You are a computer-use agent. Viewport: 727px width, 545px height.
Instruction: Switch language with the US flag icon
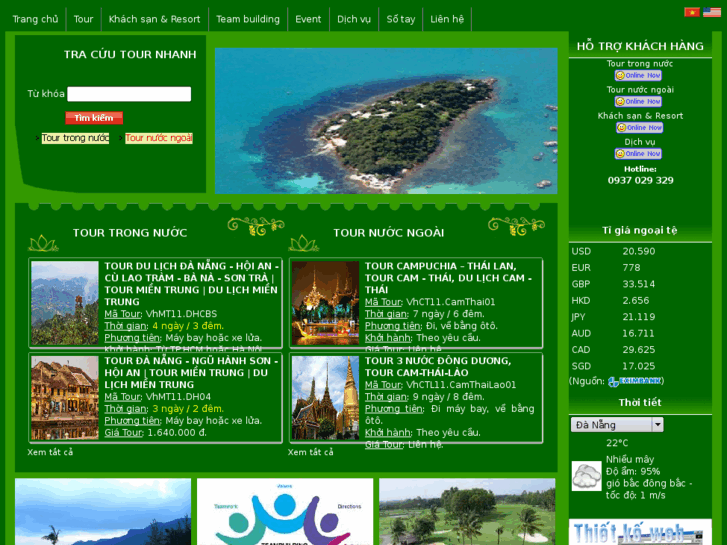(x=712, y=12)
